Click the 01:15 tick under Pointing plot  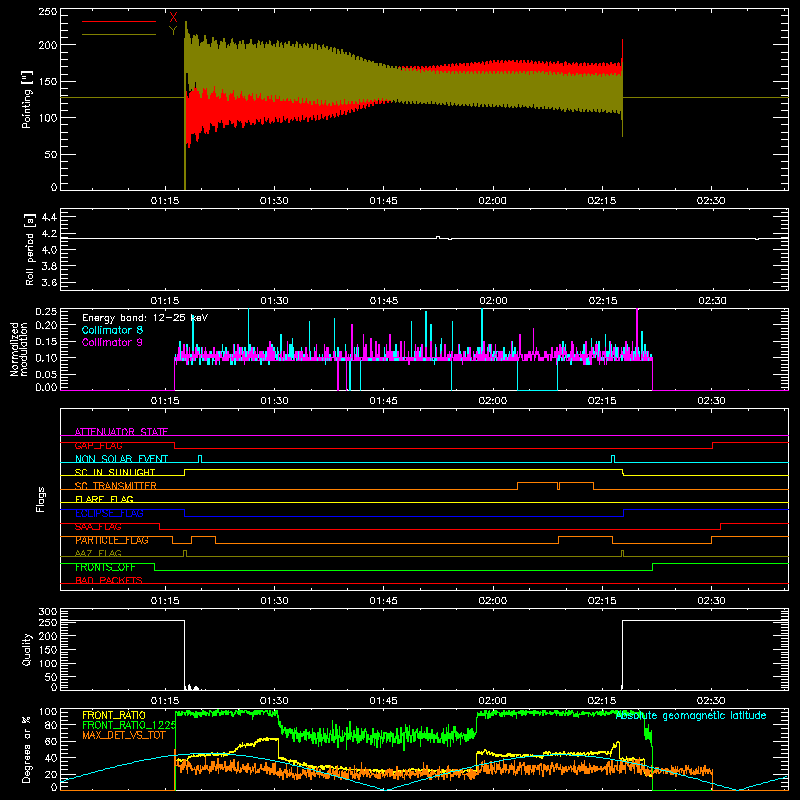click(x=165, y=201)
